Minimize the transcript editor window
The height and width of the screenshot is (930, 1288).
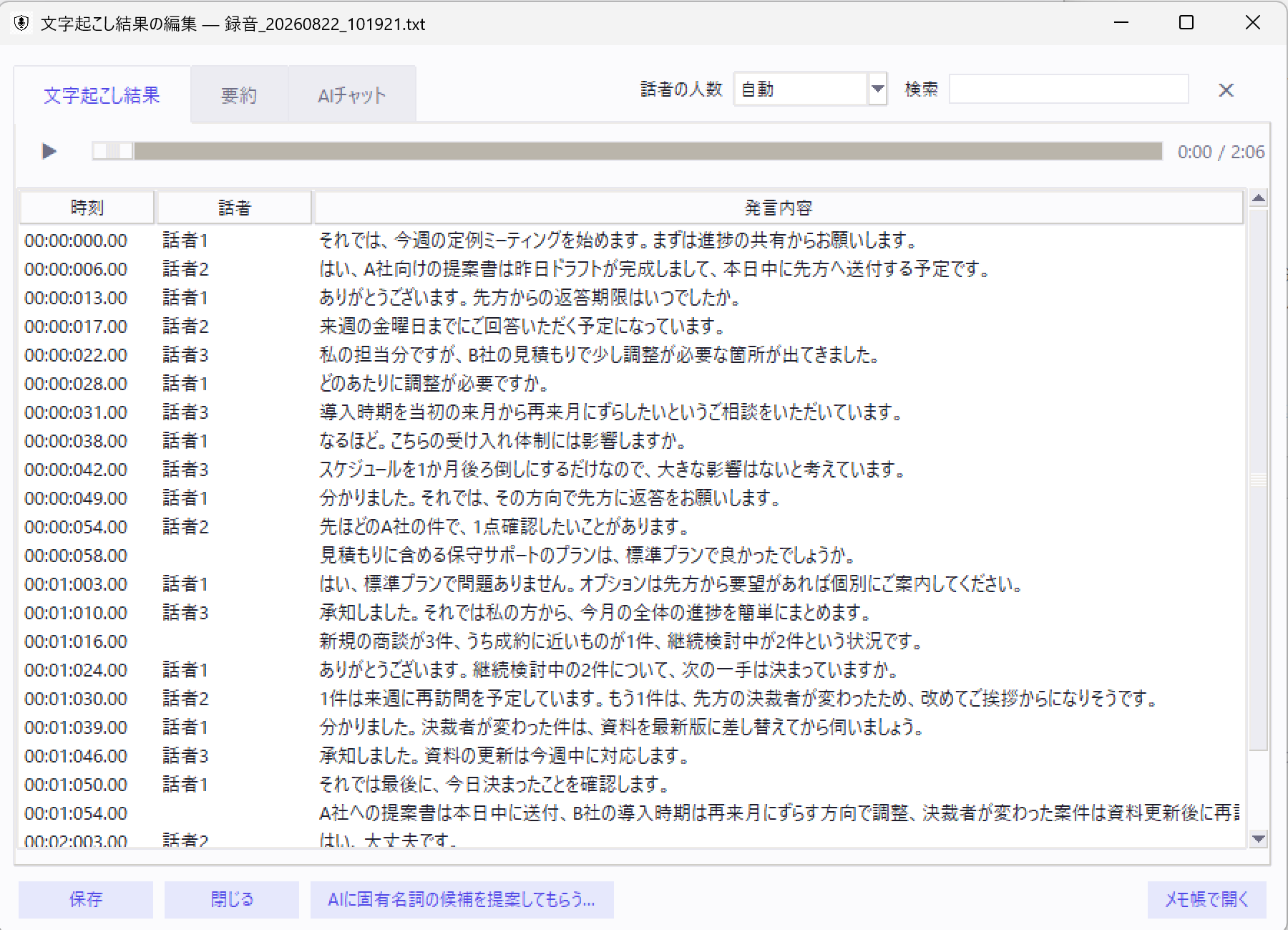1121,23
